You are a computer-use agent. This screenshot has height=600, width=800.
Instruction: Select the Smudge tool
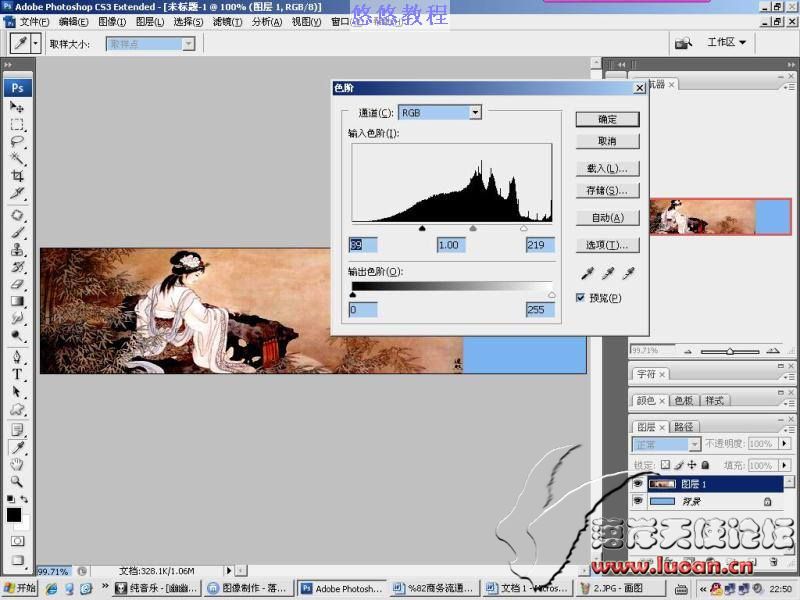pyautogui.click(x=17, y=318)
